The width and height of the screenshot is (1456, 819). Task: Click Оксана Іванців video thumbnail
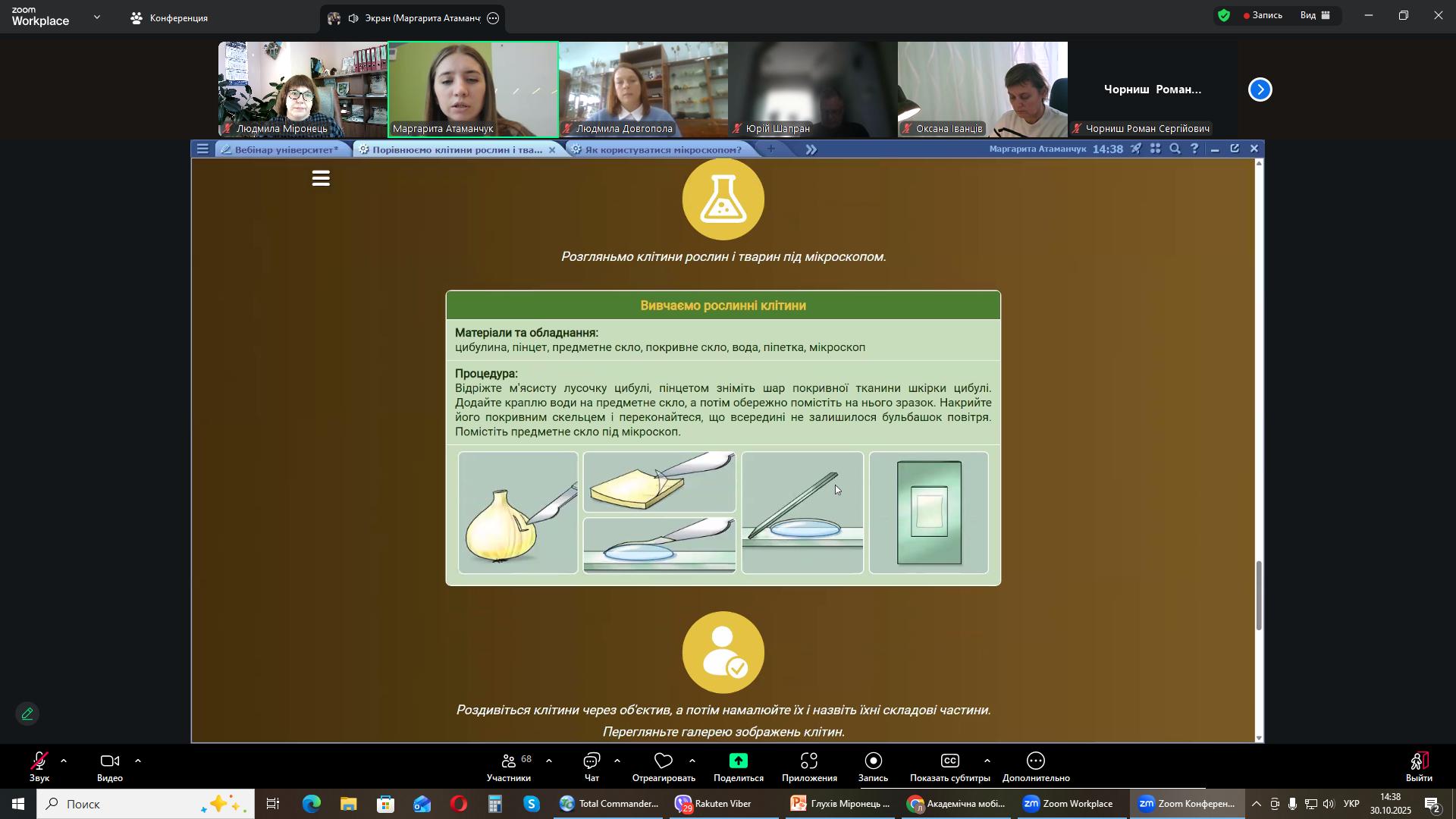coord(982,89)
